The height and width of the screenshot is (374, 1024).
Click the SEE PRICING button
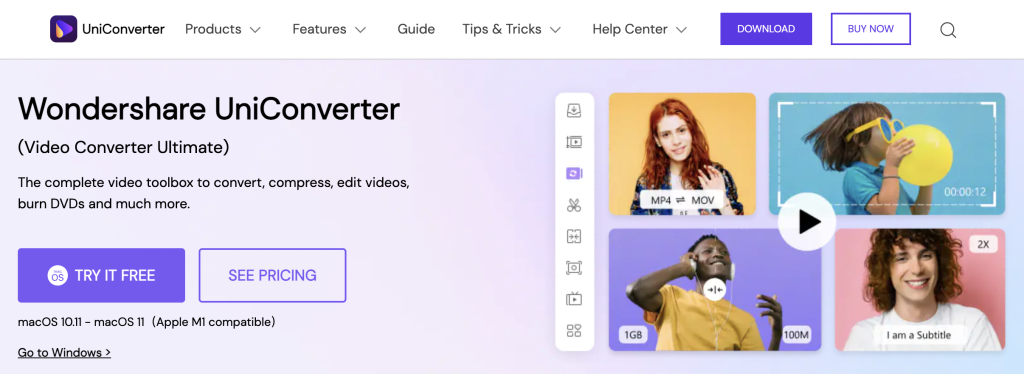(x=272, y=275)
